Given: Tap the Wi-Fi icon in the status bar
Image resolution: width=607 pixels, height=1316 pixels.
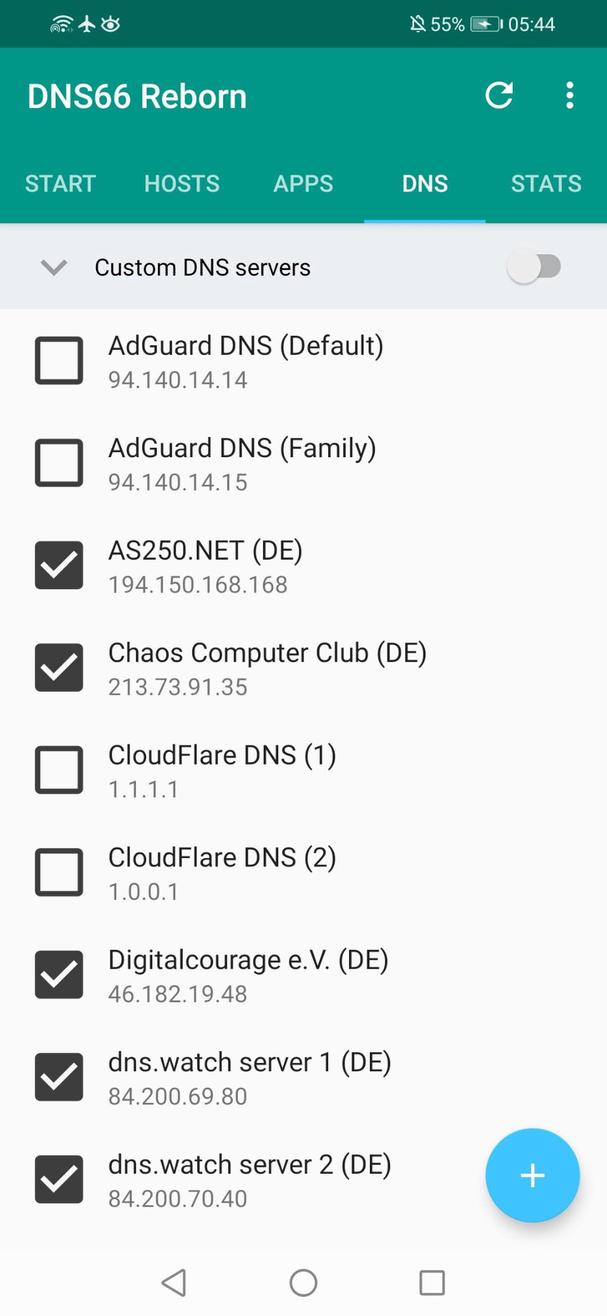Looking at the screenshot, I should pos(62,24).
